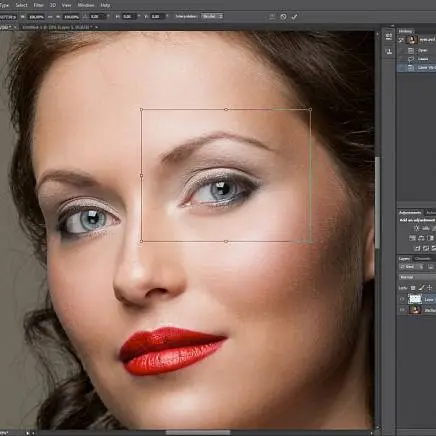Open the layer blend mode Normal dropdown

[x=417, y=277]
